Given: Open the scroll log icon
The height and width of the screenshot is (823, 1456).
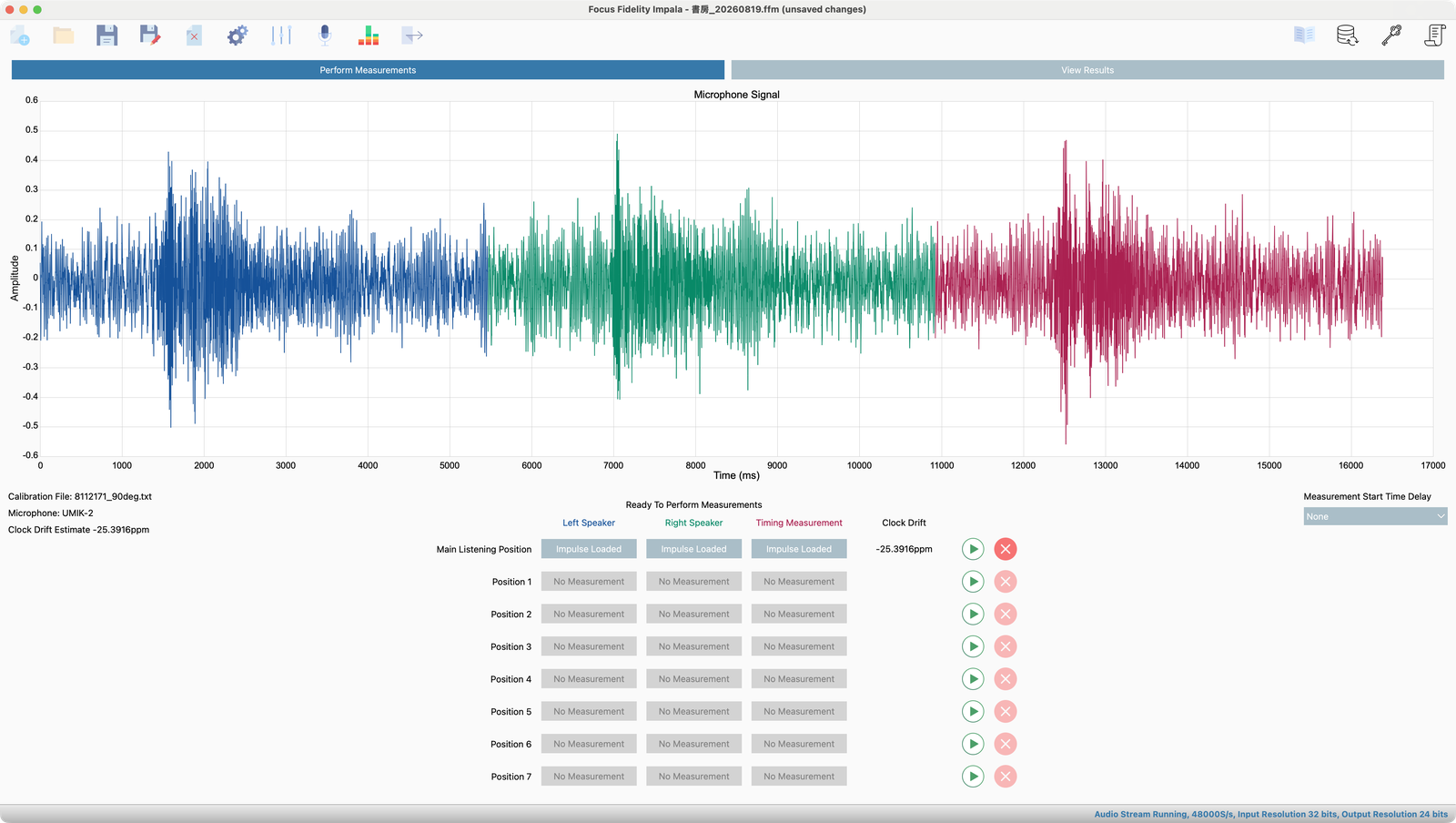Looking at the screenshot, I should tap(1435, 36).
